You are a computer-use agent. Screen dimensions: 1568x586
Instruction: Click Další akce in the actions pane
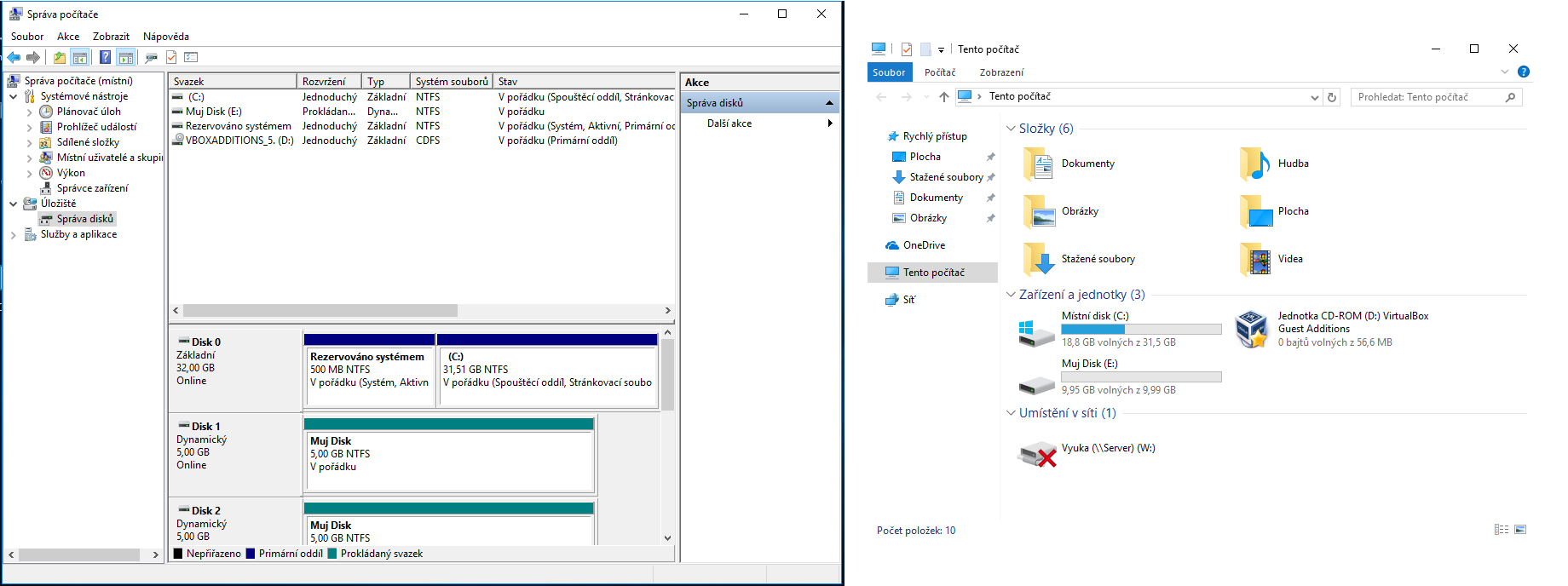(729, 124)
